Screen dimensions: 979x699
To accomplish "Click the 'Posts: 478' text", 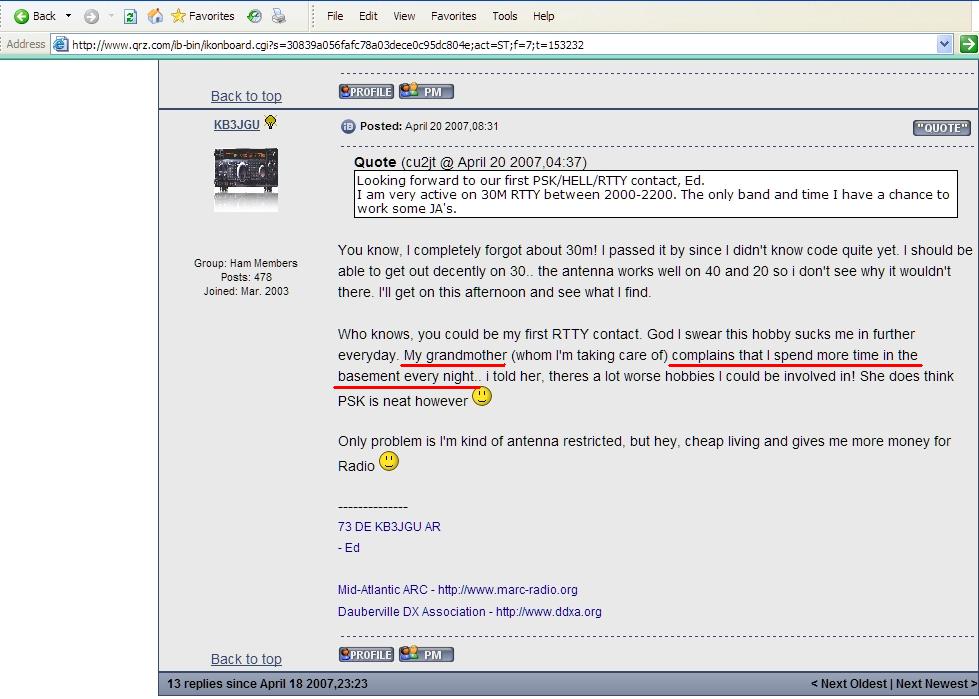I will click(246, 277).
